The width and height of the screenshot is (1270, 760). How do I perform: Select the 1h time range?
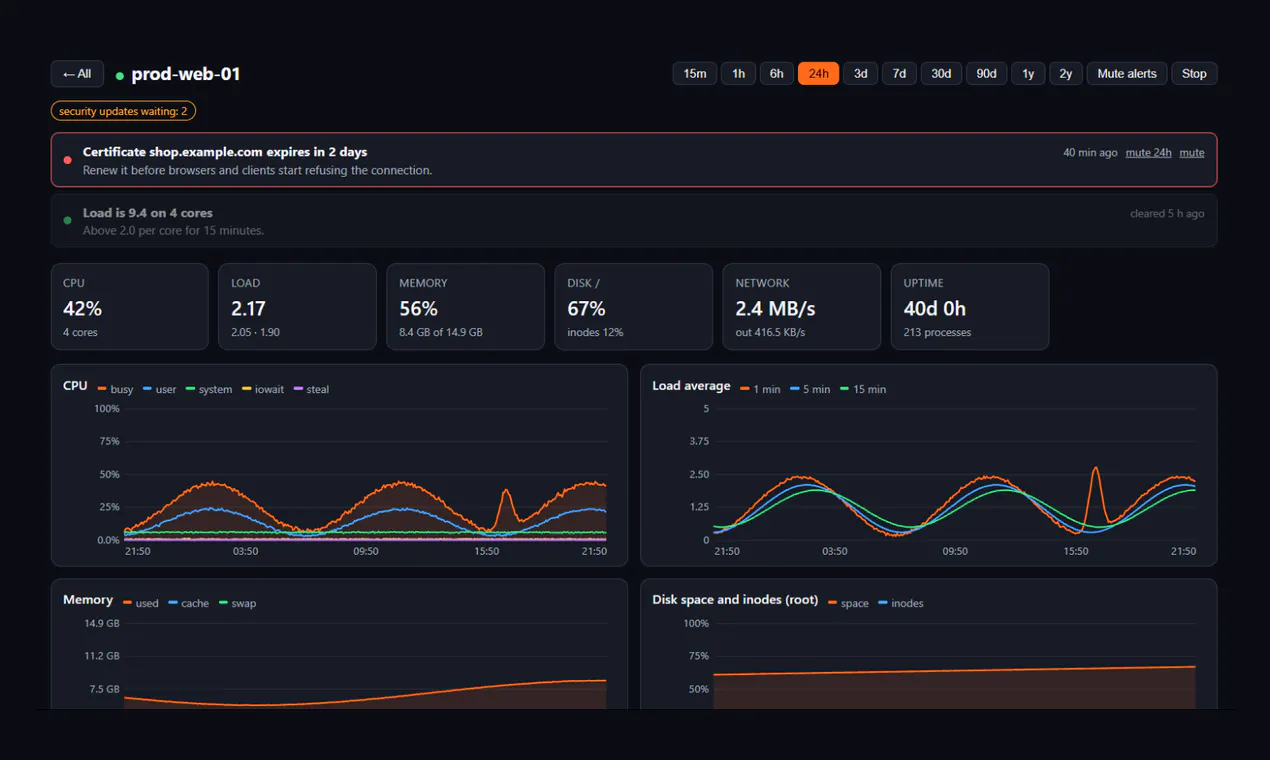[x=738, y=74]
